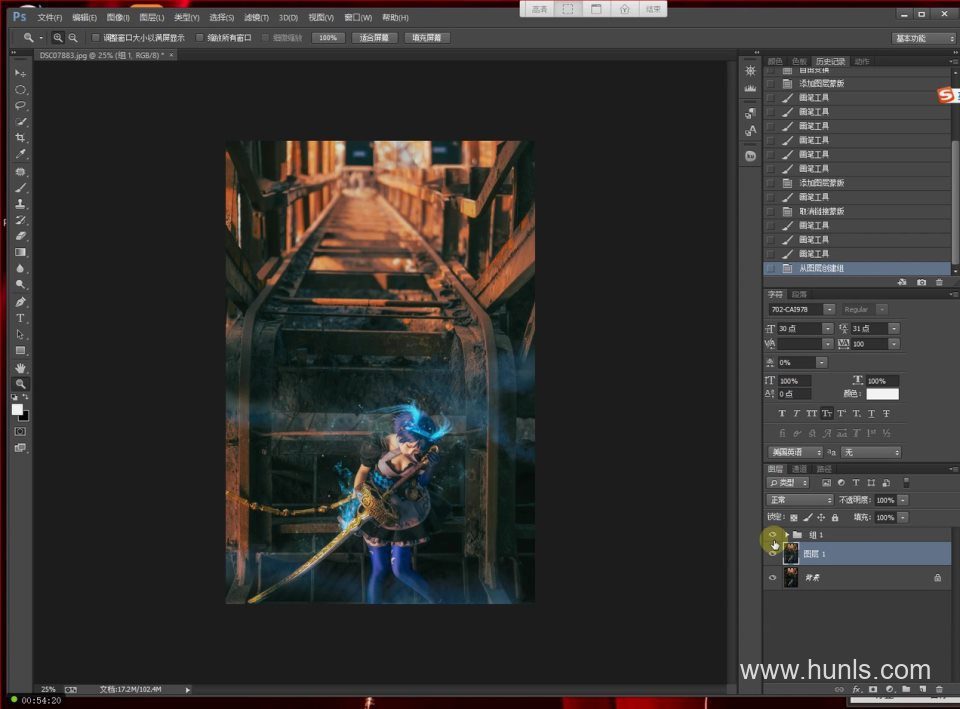Click the Underline text style icon
The image size is (960, 709).
click(871, 413)
